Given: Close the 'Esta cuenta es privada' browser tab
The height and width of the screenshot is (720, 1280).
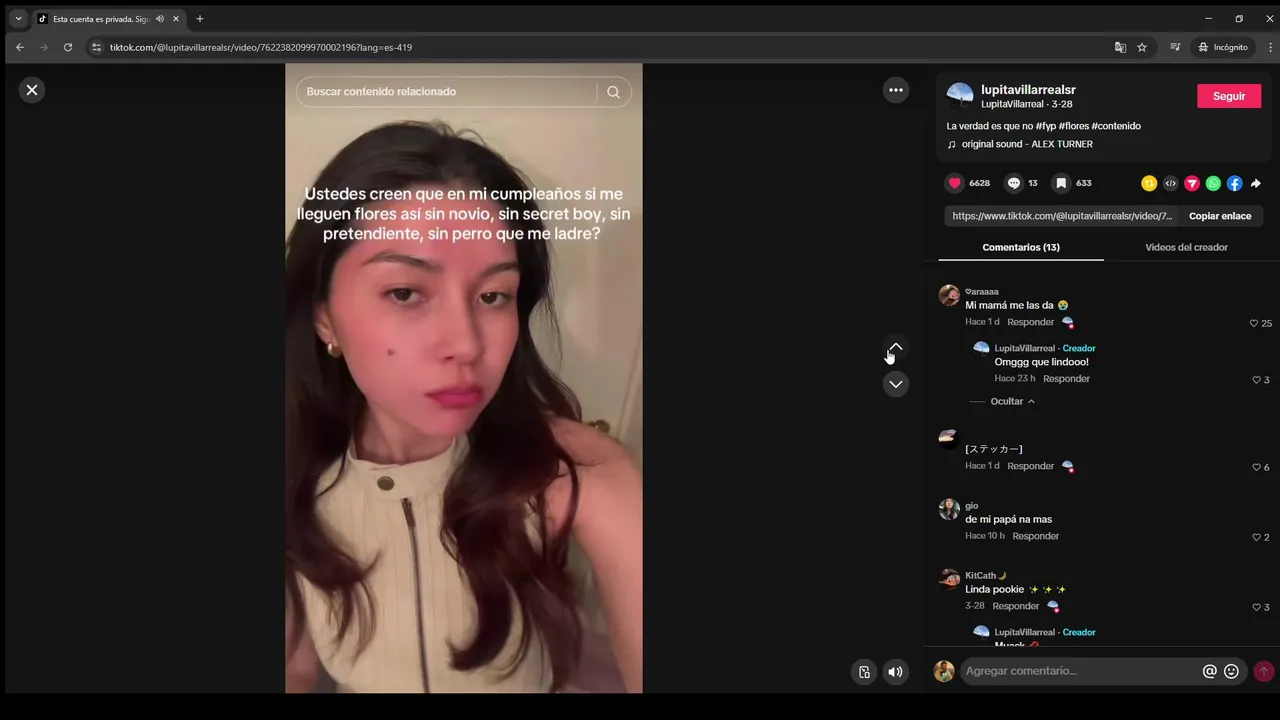Looking at the screenshot, I should 176,19.
